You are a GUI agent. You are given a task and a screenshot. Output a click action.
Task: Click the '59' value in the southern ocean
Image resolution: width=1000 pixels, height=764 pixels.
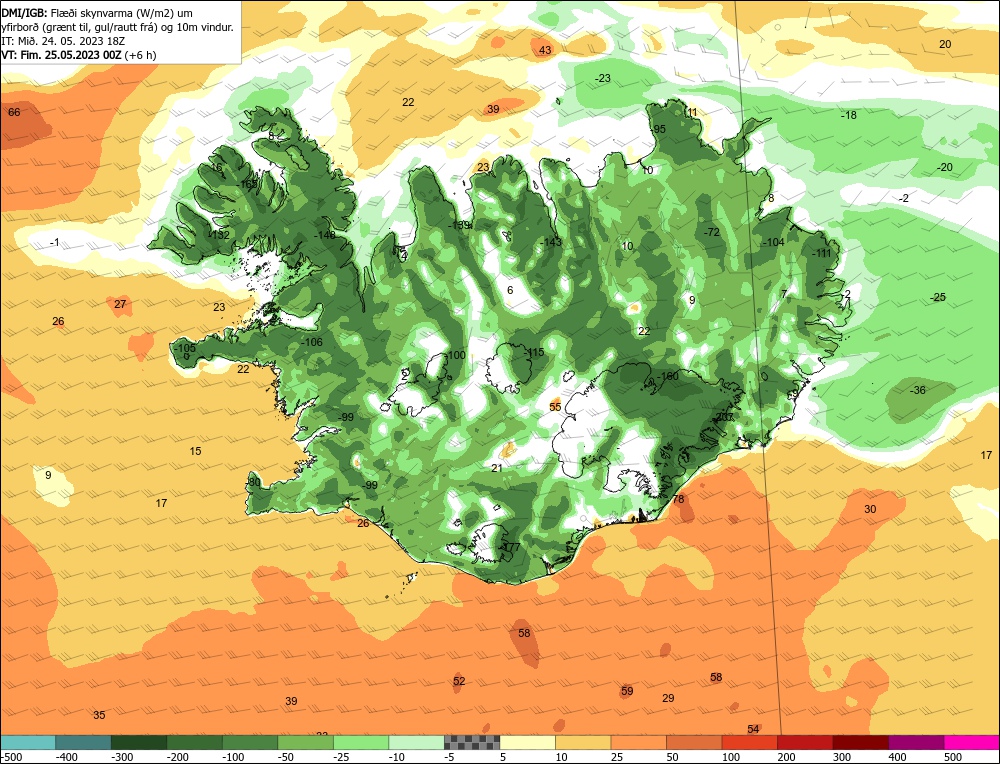pos(627,691)
